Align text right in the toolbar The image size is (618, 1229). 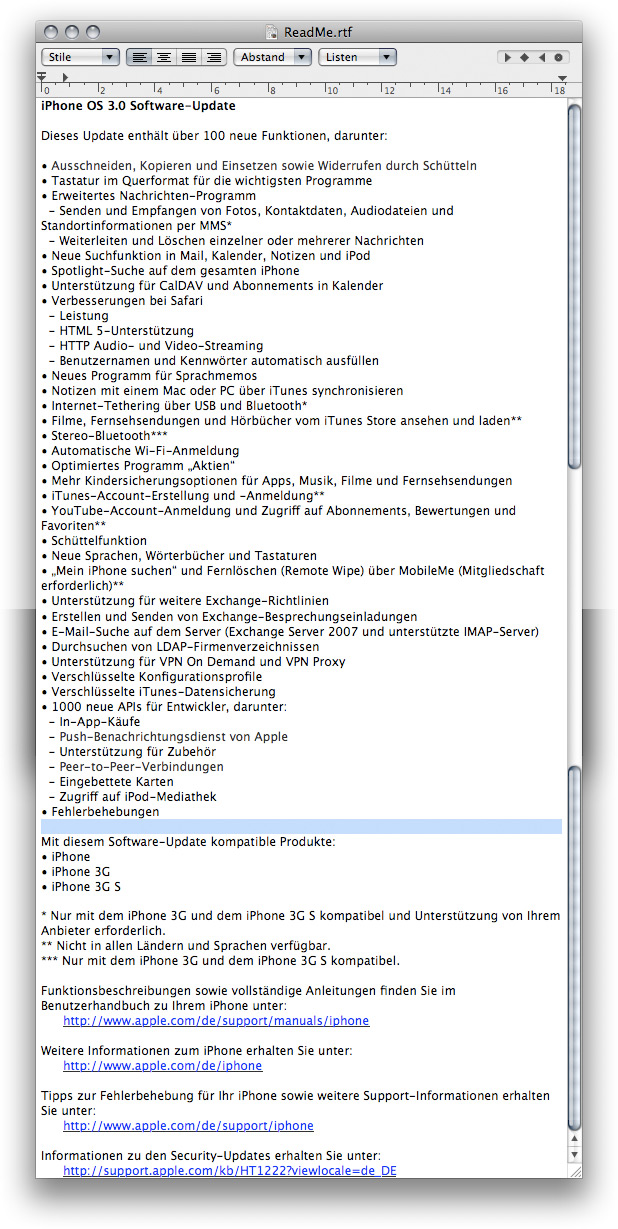(212, 57)
